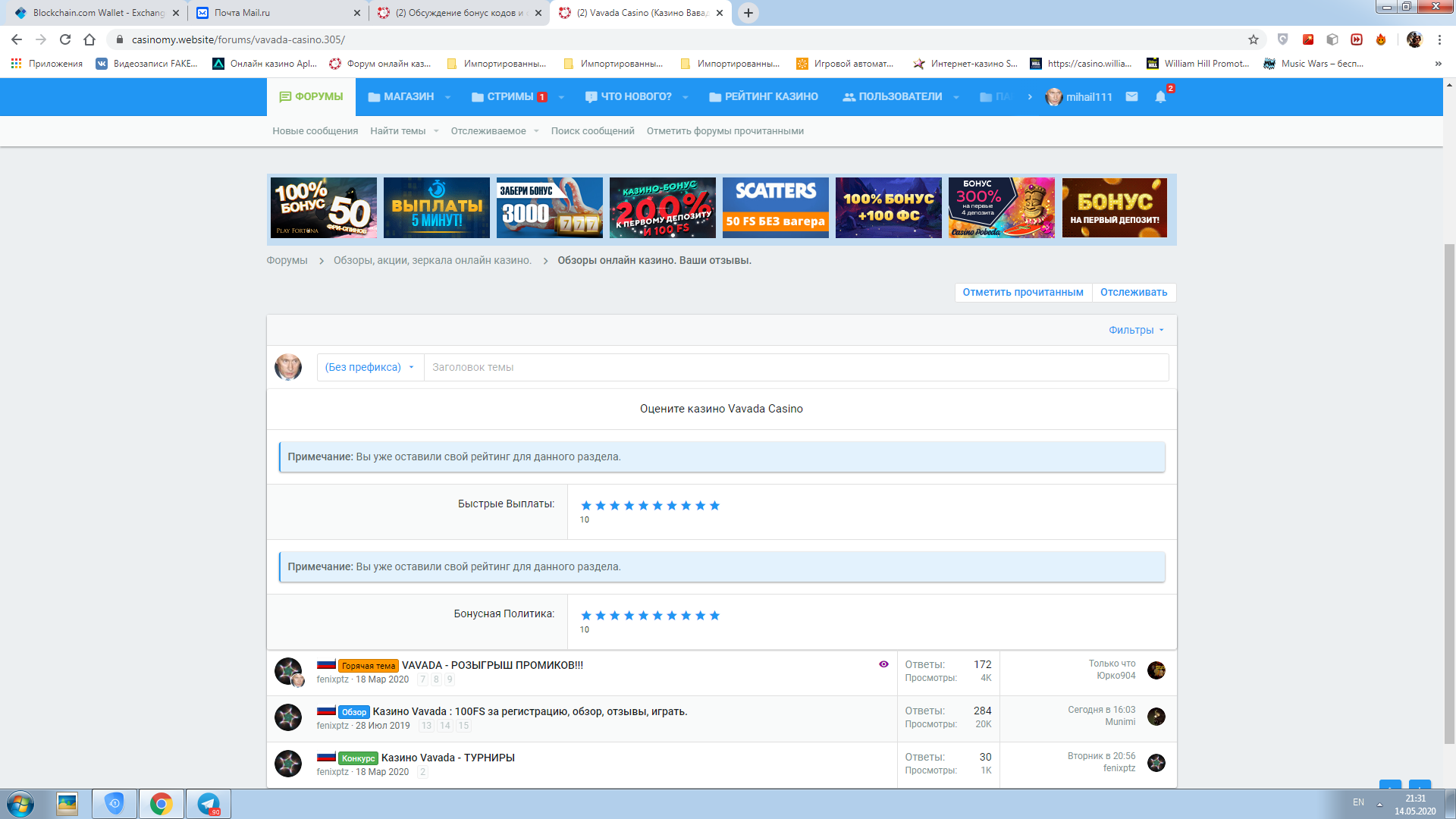Show more bookmarks via double chevron
This screenshot has width=1456, height=819.
coord(1438,64)
